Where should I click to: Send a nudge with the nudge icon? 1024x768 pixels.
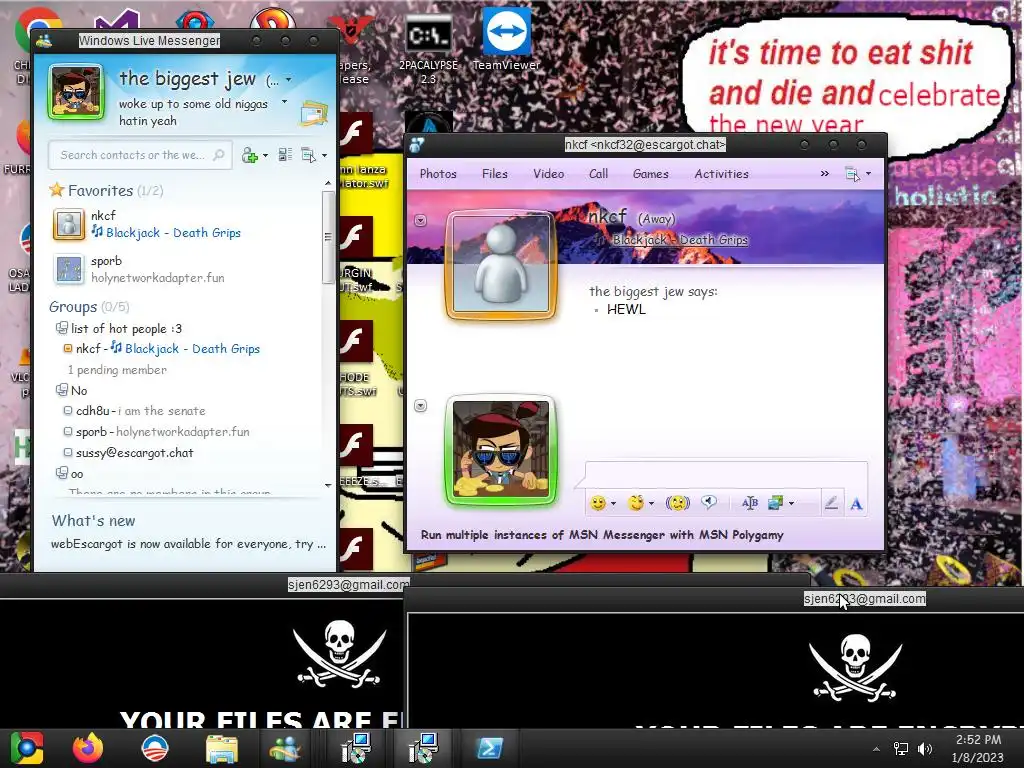pyautogui.click(x=678, y=503)
